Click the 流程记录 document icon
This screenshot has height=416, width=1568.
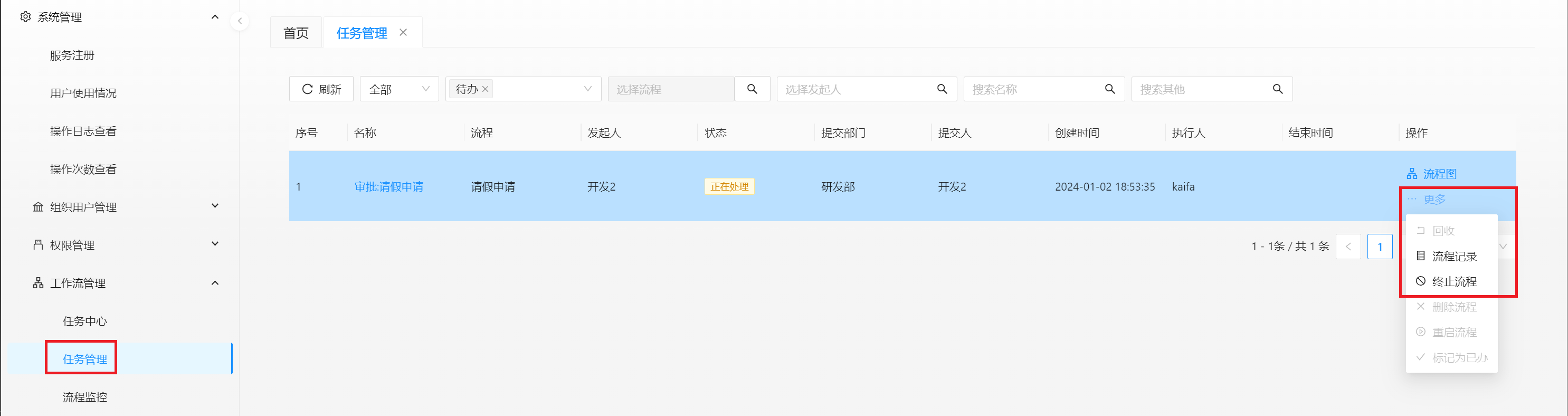point(1421,256)
